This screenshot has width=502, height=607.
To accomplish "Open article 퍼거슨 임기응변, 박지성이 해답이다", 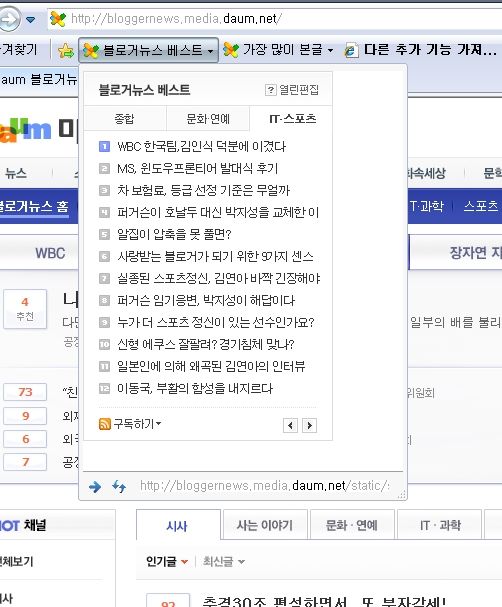I will click(x=206, y=300).
